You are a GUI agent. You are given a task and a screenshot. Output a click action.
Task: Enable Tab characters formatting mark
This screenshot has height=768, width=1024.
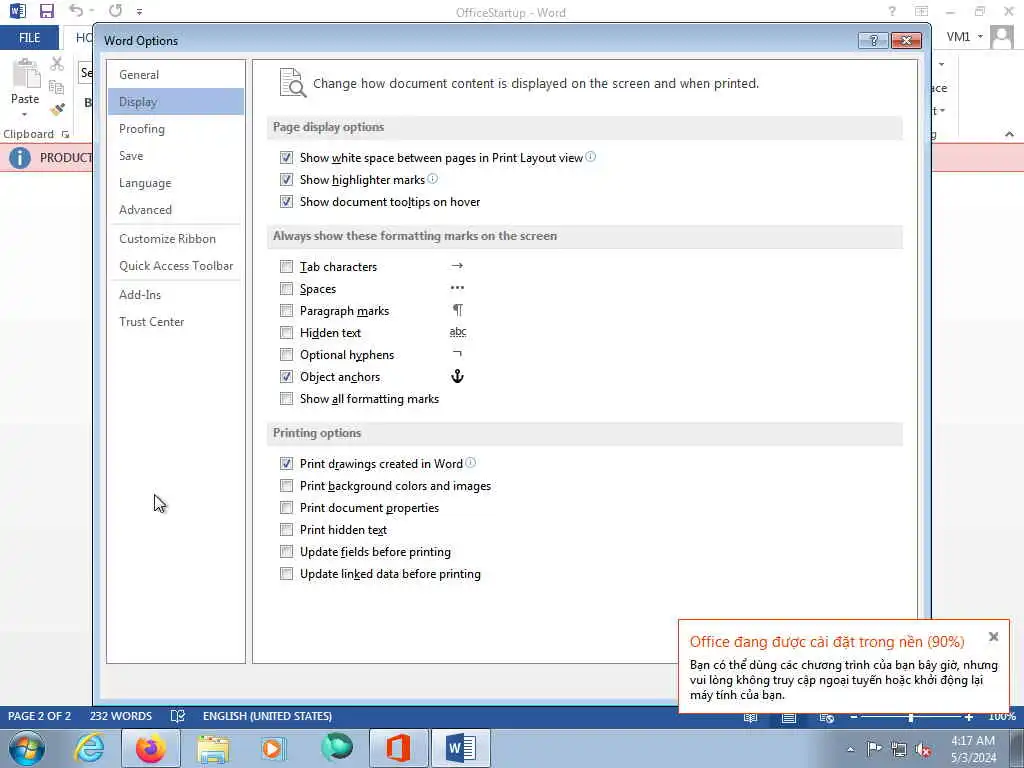click(286, 266)
